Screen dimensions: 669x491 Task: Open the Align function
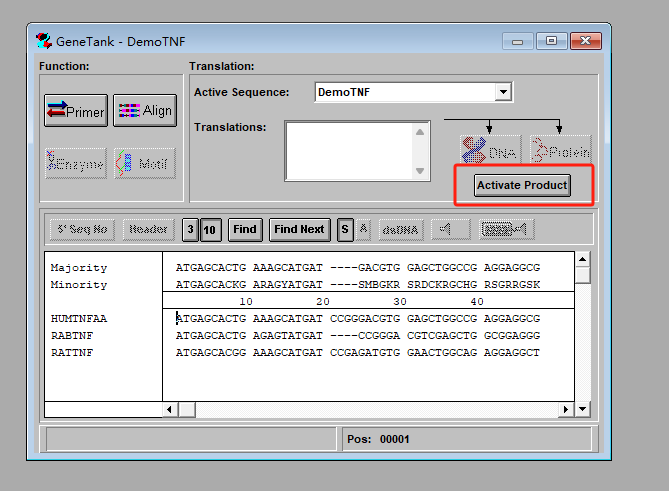[x=145, y=111]
